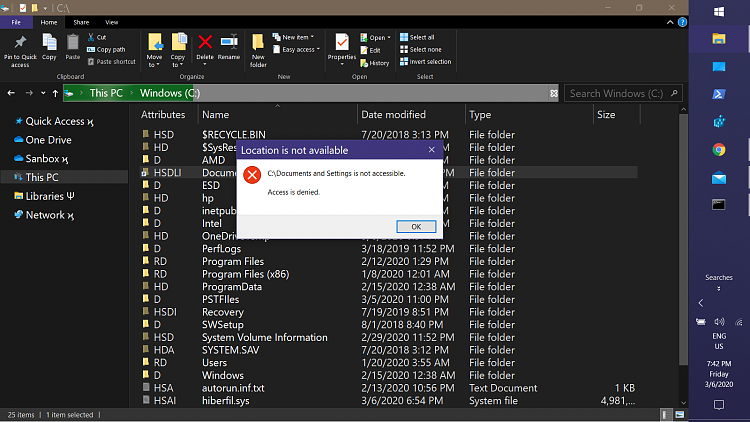
Task: Click the Search Windows (C:) box
Action: 623,93
